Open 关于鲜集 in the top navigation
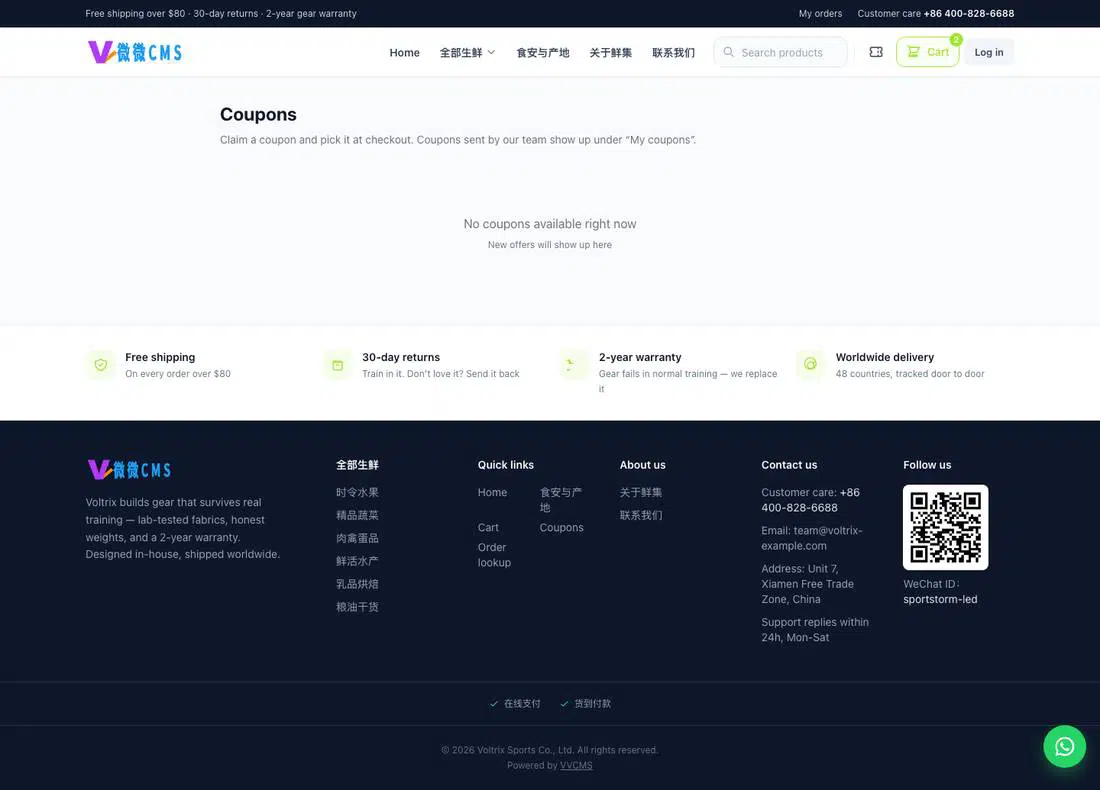Viewport: 1100px width, 790px height. [610, 53]
